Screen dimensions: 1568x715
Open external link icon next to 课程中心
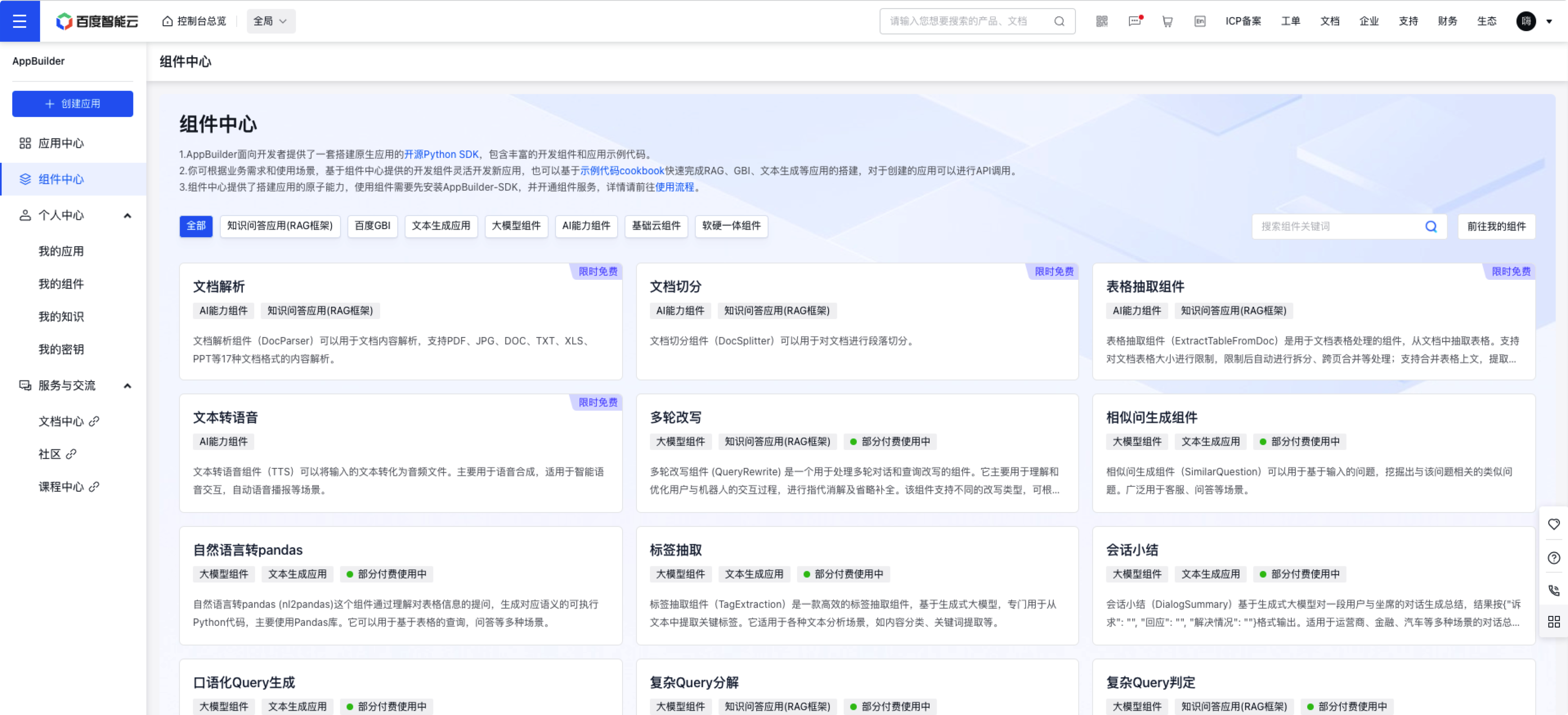pos(94,487)
